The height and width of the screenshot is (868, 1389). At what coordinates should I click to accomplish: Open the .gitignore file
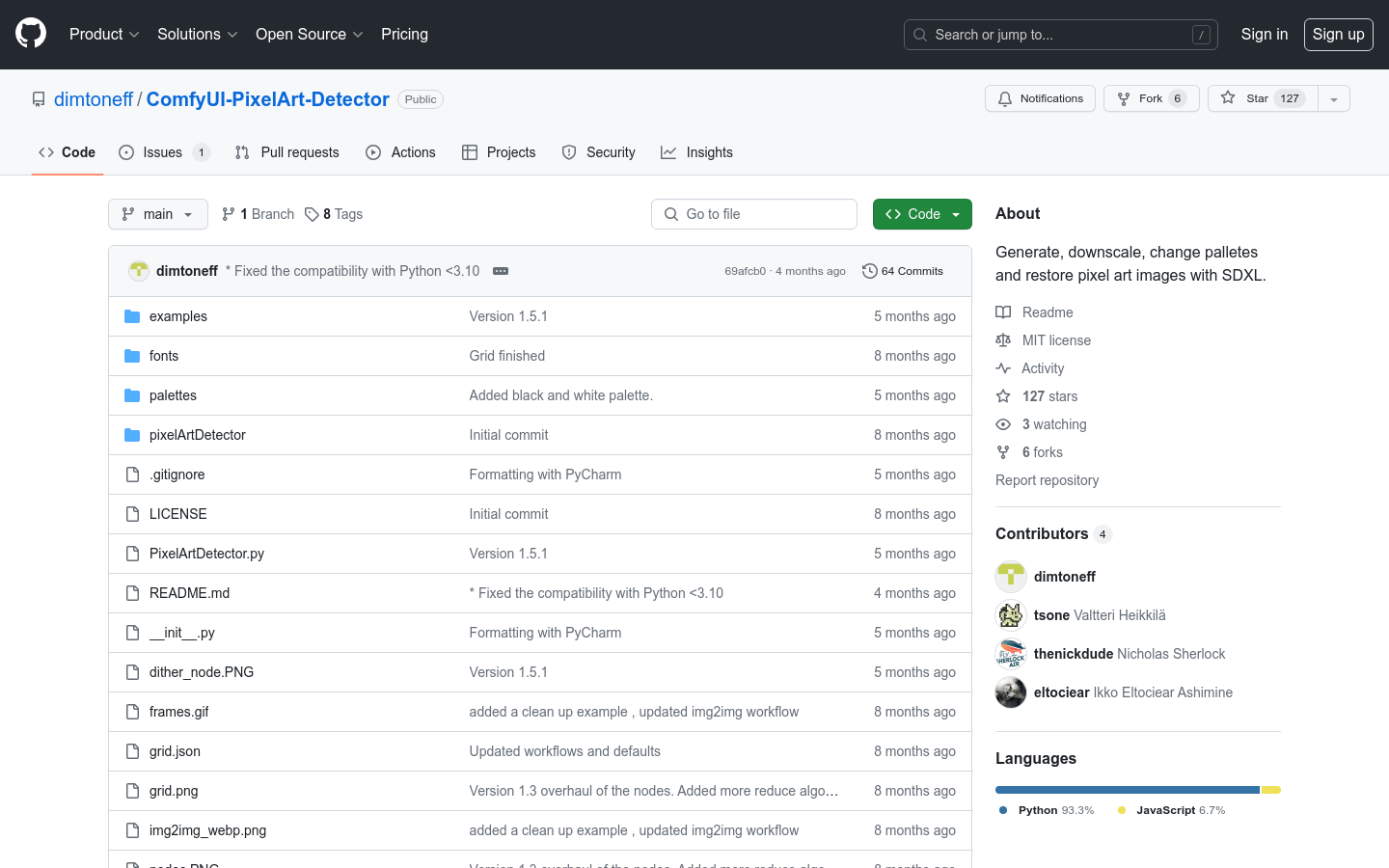pyautogui.click(x=177, y=475)
